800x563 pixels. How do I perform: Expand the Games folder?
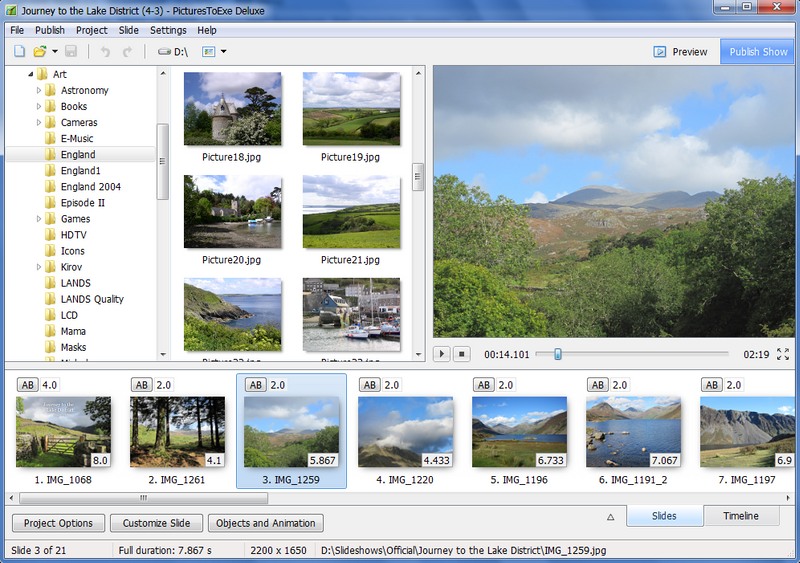click(x=39, y=219)
